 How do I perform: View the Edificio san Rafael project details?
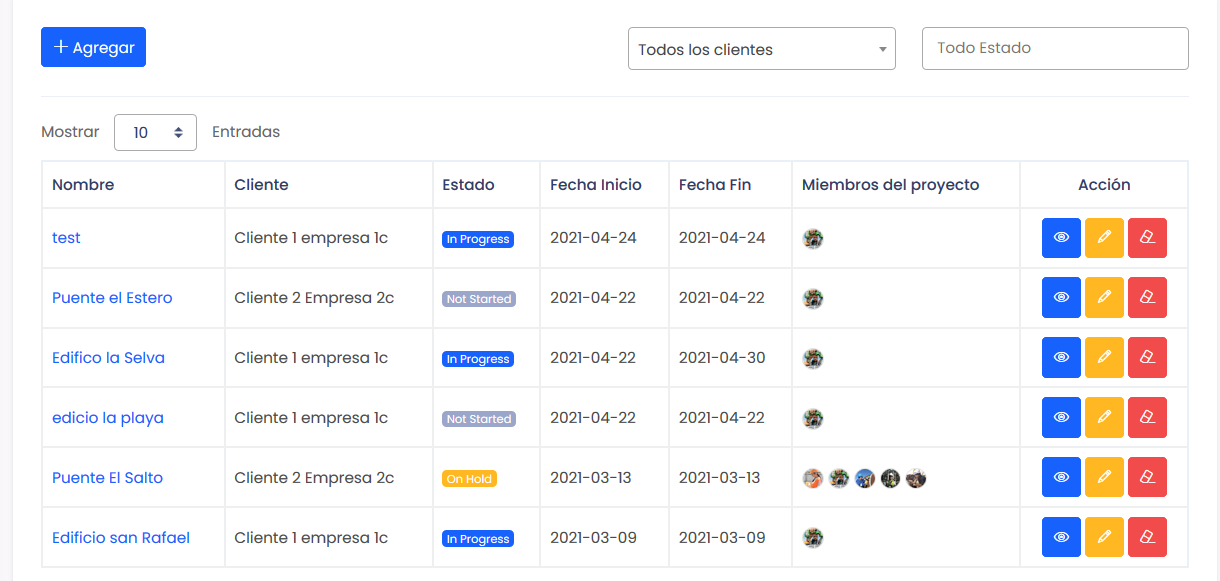tap(1061, 538)
